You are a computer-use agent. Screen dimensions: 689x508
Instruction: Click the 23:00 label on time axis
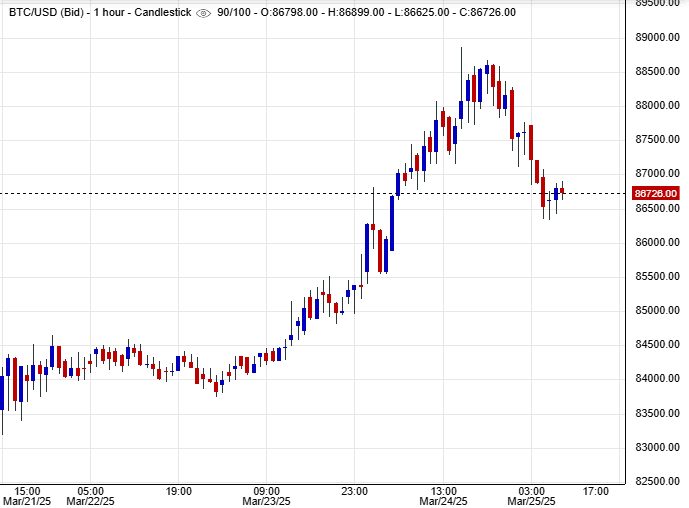click(x=355, y=491)
